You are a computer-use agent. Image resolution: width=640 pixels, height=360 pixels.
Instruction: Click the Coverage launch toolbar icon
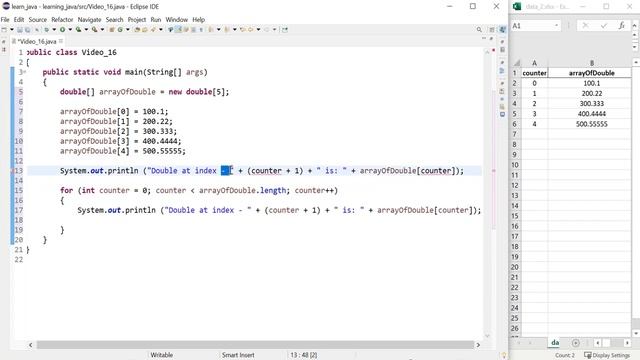tap(78, 30)
